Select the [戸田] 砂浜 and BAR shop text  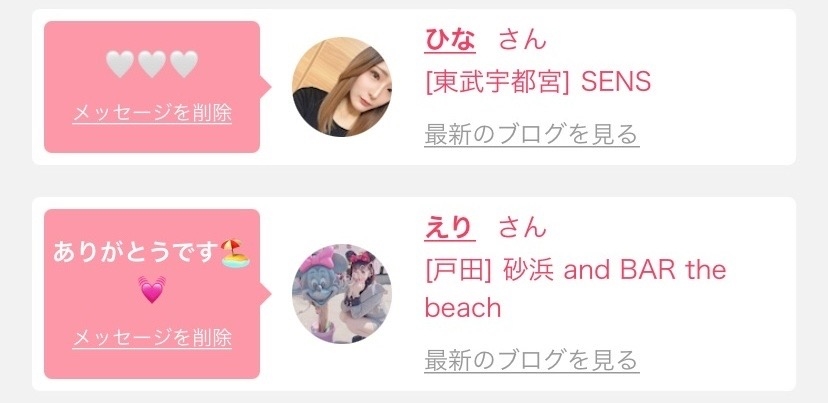(576, 289)
